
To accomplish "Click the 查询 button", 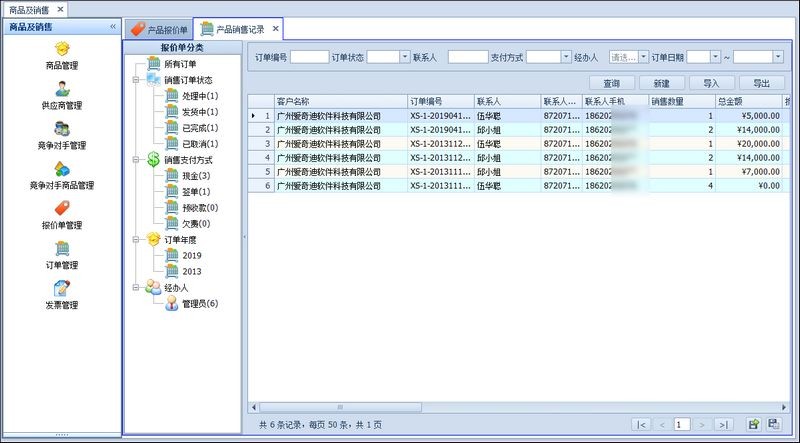I will pyautogui.click(x=612, y=83).
